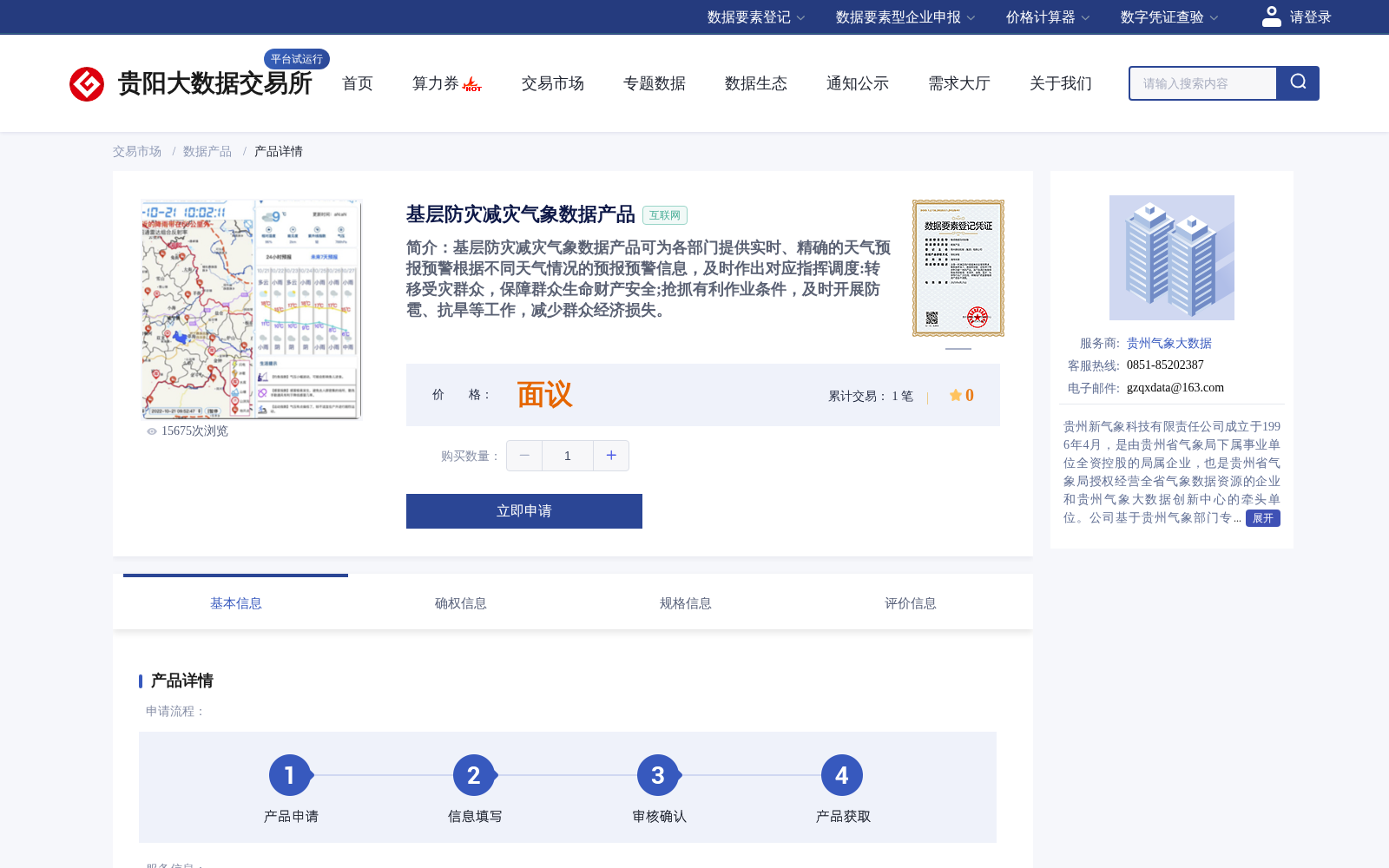
Task: Click the 互联网 tag badge
Action: tap(665, 215)
